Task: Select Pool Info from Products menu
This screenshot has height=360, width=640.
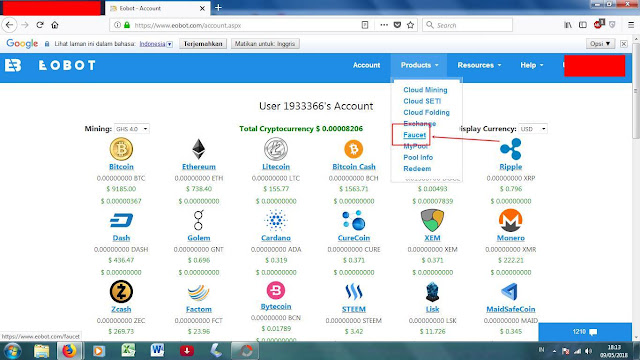Action: pyautogui.click(x=418, y=157)
